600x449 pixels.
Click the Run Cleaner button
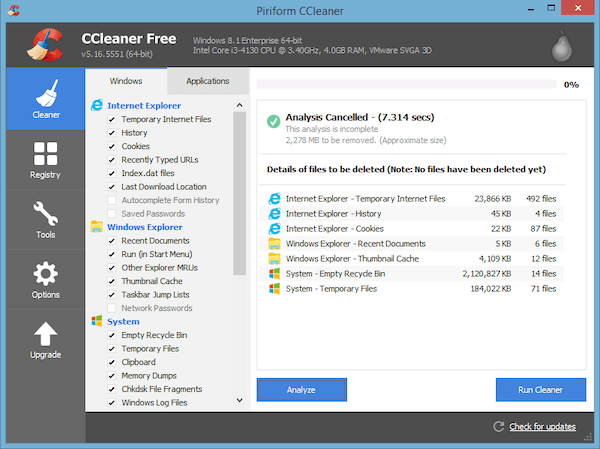(x=541, y=390)
